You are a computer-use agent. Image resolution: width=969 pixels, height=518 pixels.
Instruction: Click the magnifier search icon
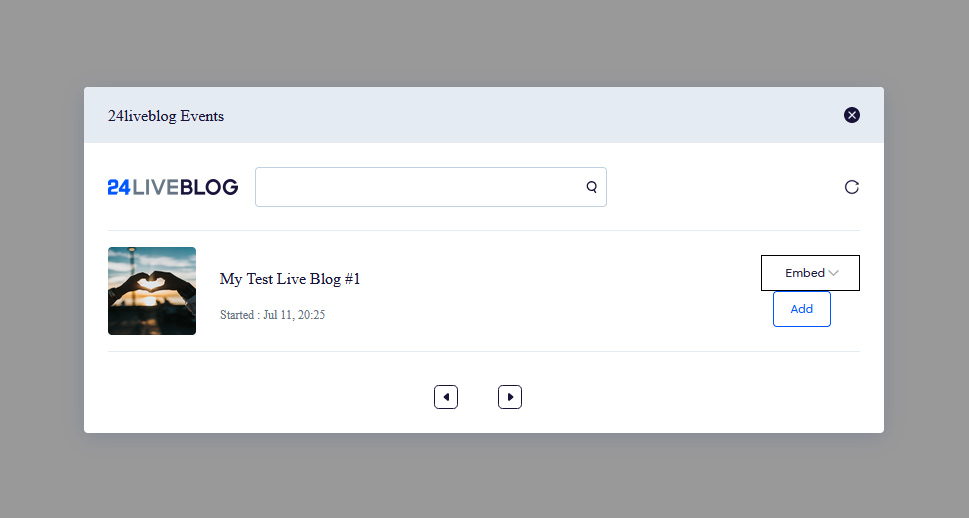coord(591,187)
